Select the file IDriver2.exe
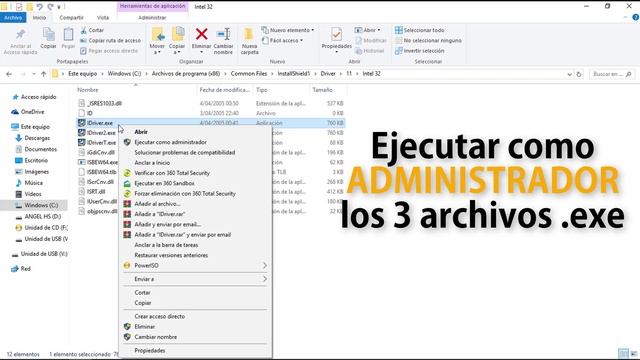The height and width of the screenshot is (360, 640). [x=101, y=133]
